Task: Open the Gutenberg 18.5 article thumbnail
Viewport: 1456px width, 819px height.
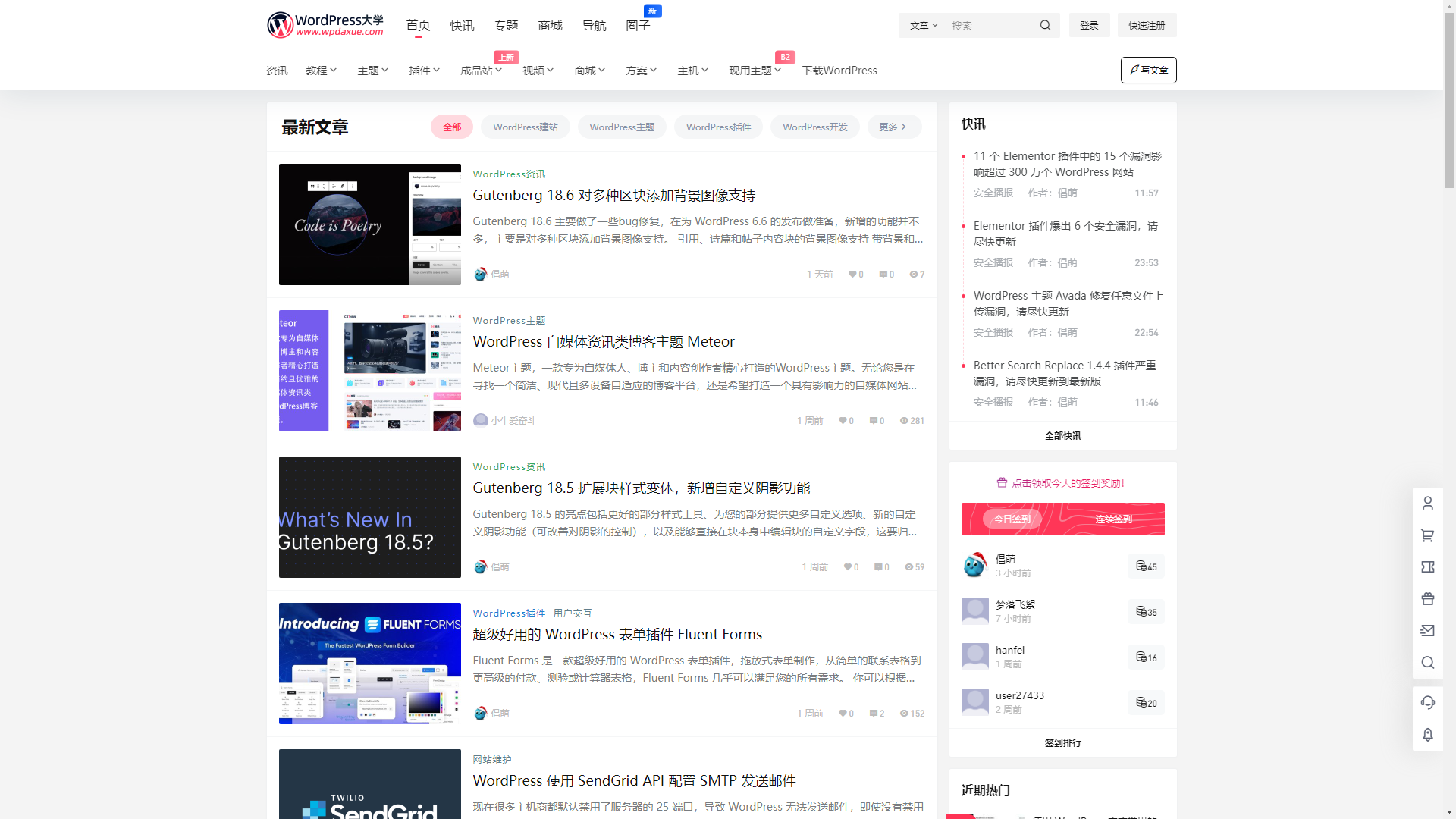Action: point(369,517)
